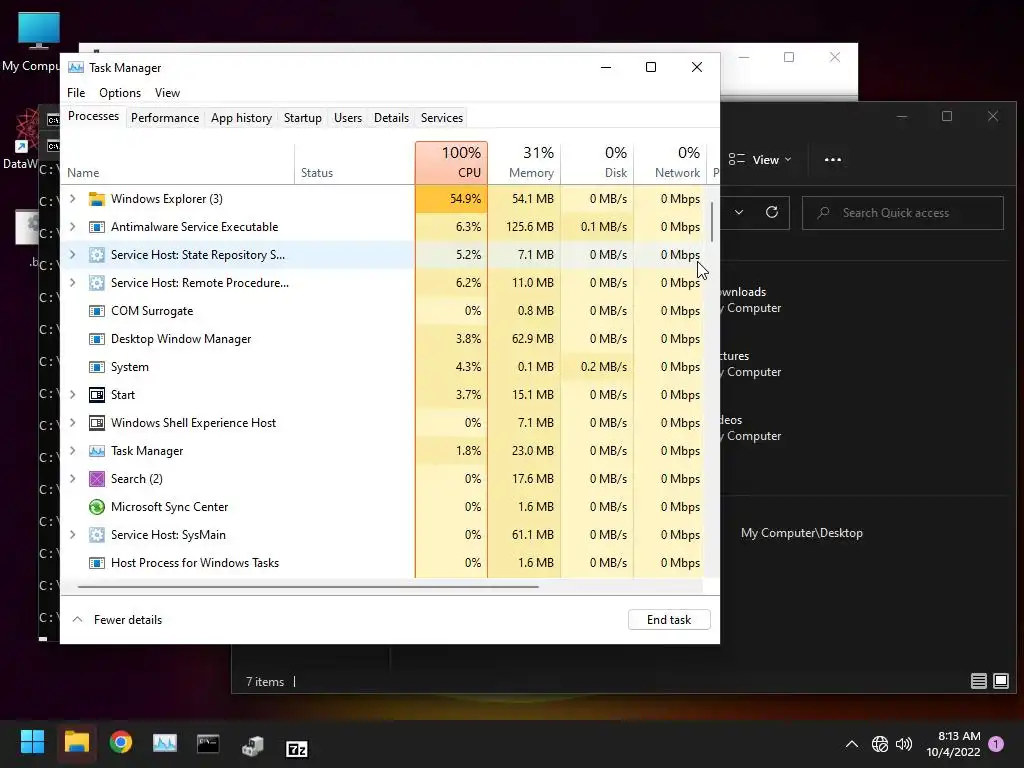1024x768 pixels.
Task: Click the volume speaker icon in system tray
Action: coord(904,744)
